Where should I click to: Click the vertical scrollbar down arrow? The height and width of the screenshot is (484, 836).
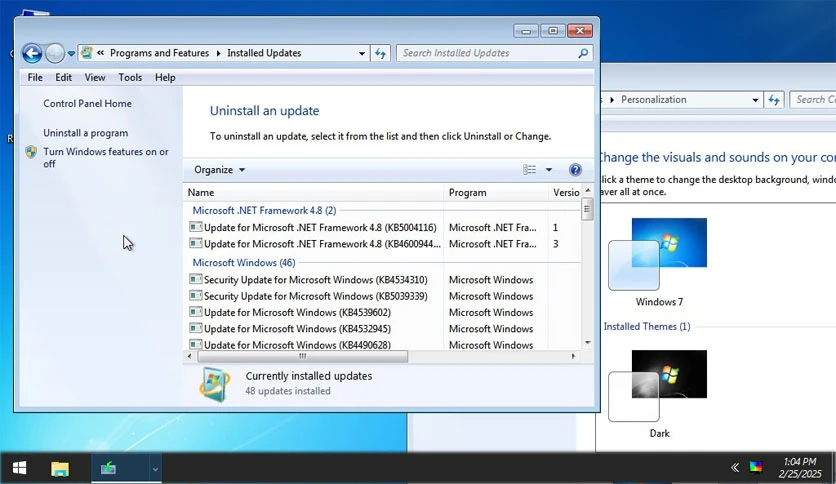tap(588, 343)
